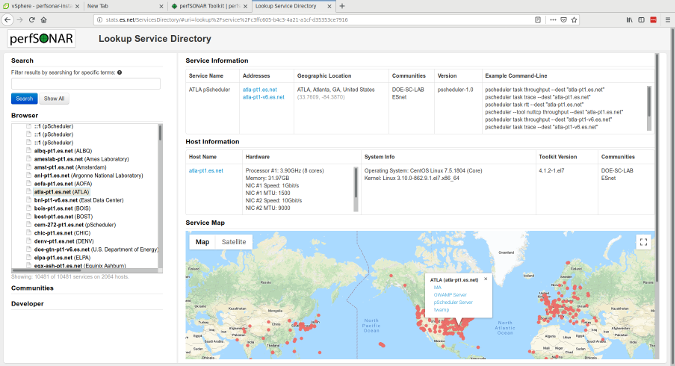
Task: Close the ATLA map info popup
Action: (486, 279)
